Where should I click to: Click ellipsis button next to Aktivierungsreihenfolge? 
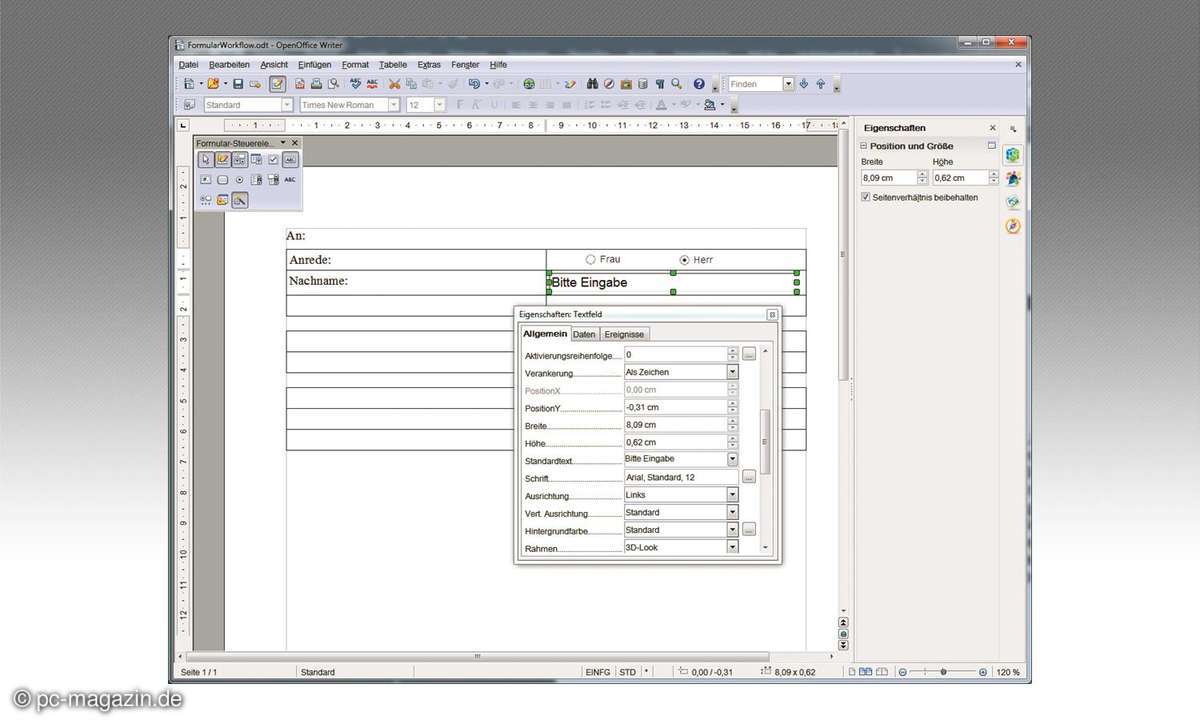pos(749,354)
